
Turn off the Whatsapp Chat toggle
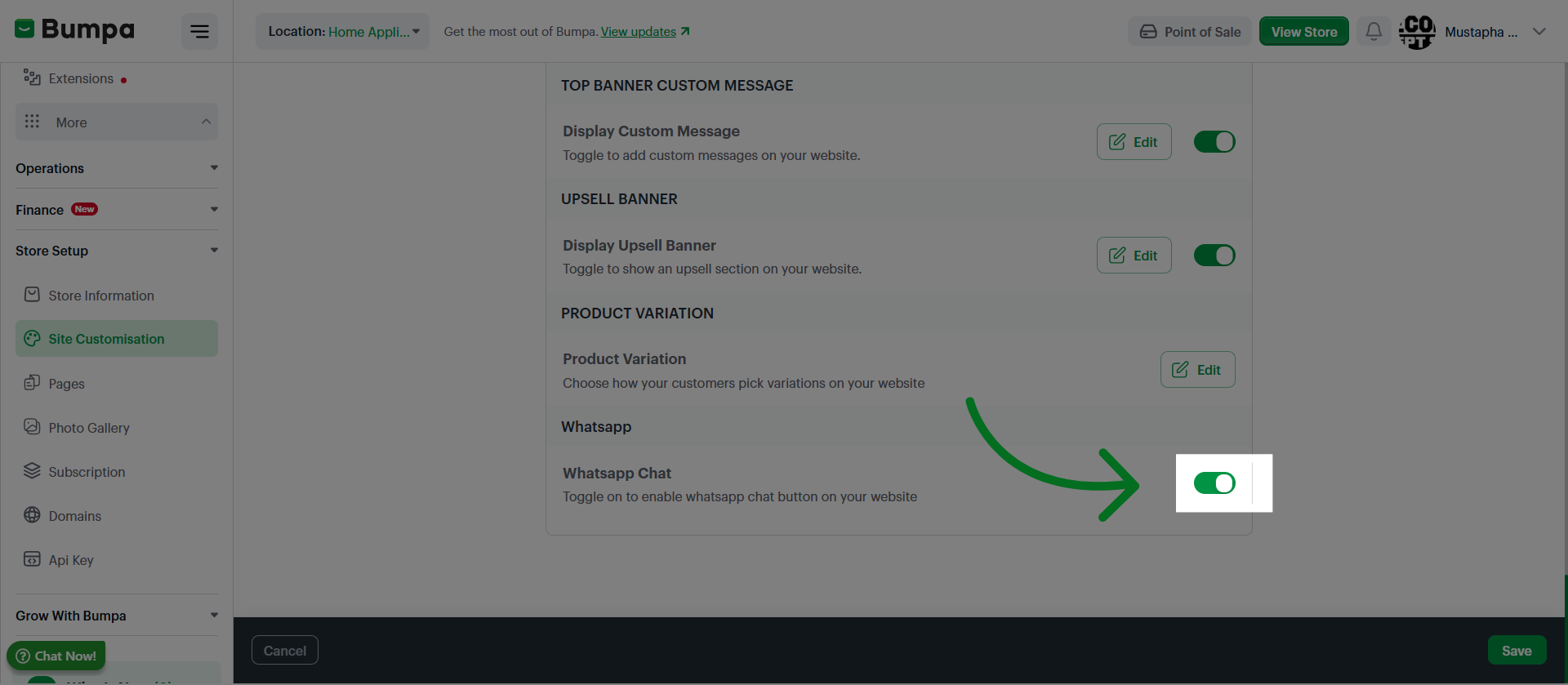(x=1214, y=483)
